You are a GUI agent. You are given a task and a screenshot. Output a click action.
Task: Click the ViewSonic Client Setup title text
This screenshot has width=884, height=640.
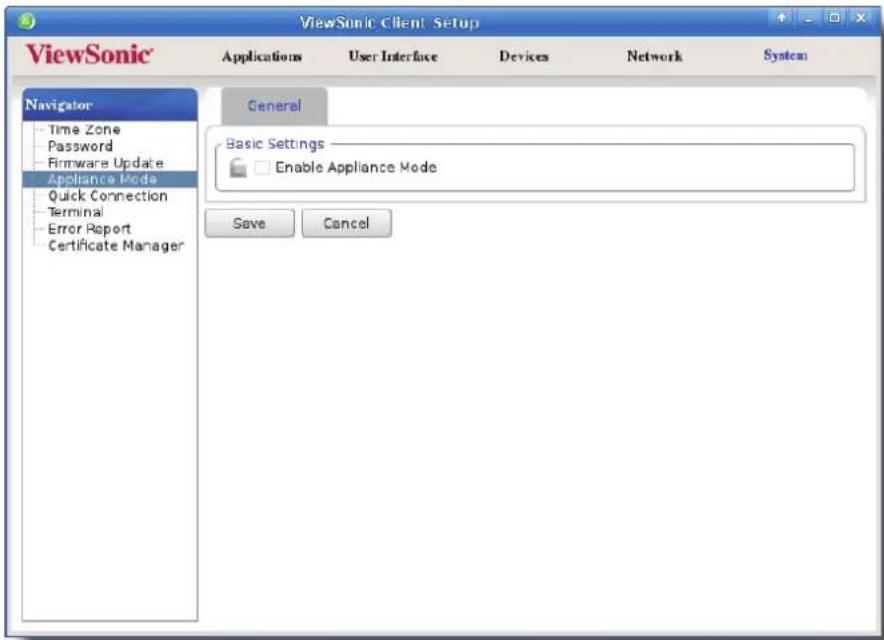389,23
